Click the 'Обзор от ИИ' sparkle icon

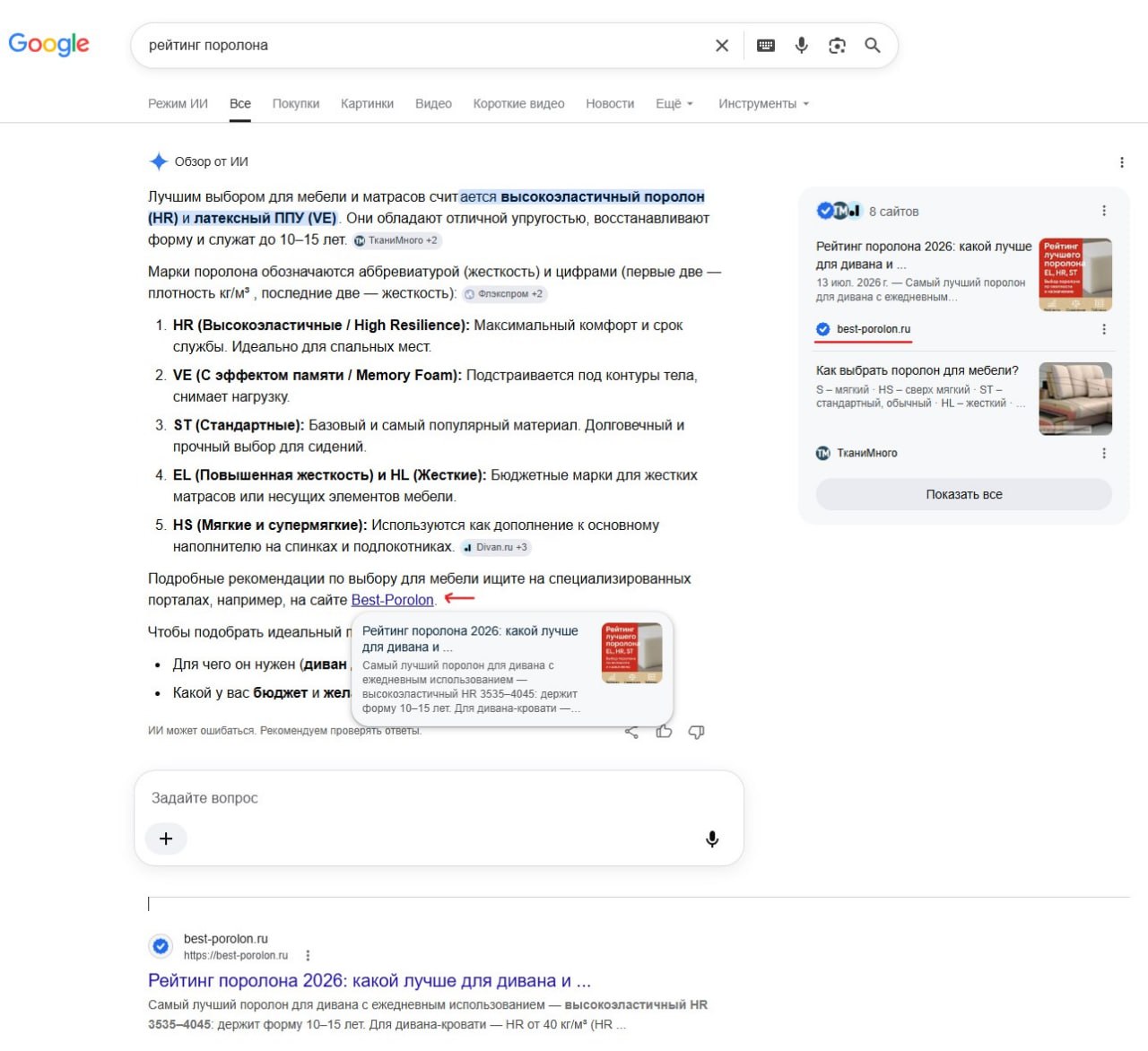[x=159, y=161]
